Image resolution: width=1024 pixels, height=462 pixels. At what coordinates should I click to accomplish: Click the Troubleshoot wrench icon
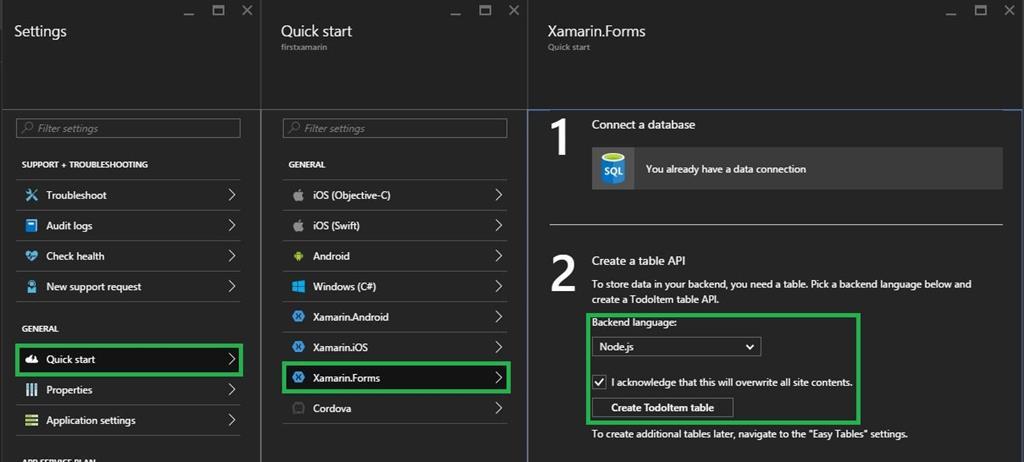coord(31,195)
